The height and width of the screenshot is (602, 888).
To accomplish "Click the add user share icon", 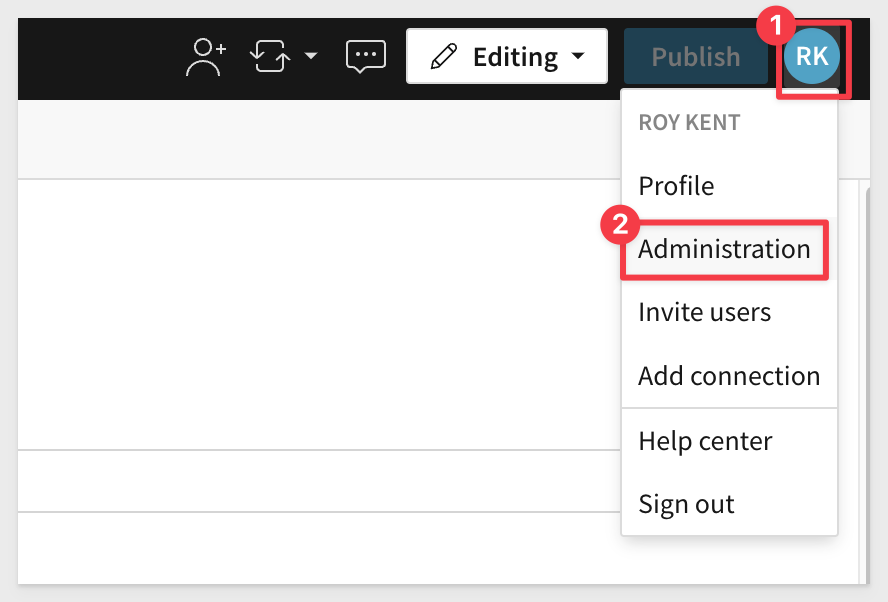I will click(x=207, y=56).
